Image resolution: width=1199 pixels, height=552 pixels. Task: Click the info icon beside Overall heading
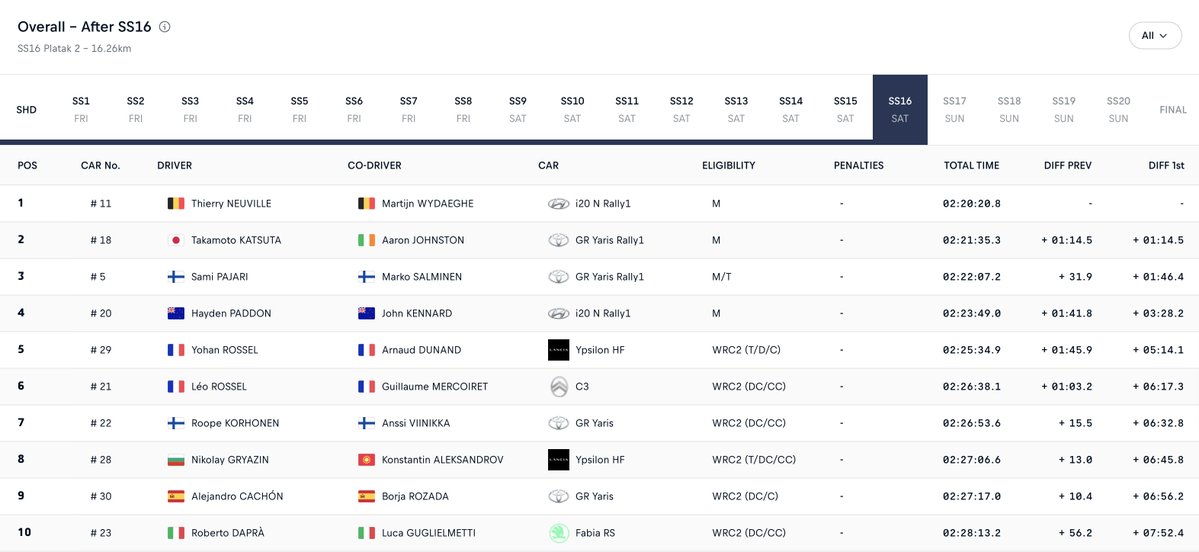click(165, 27)
